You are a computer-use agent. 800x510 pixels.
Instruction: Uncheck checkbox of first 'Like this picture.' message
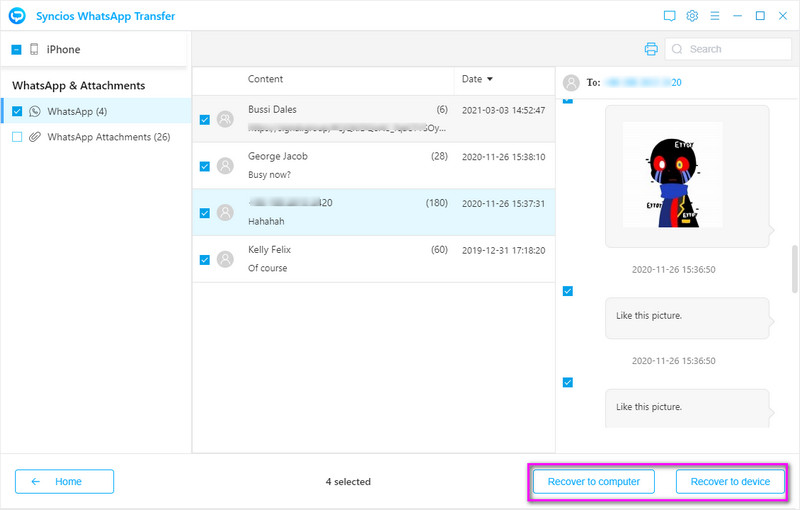click(567, 291)
